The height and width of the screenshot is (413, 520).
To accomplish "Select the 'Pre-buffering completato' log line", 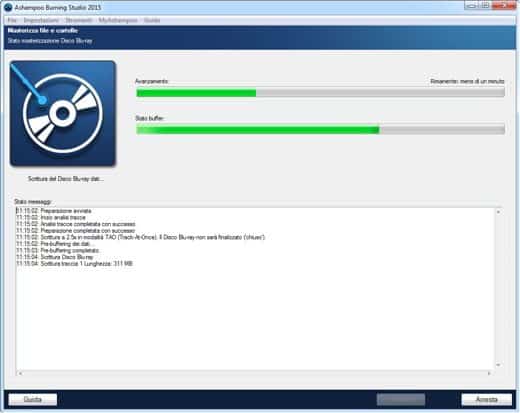I will [58, 250].
